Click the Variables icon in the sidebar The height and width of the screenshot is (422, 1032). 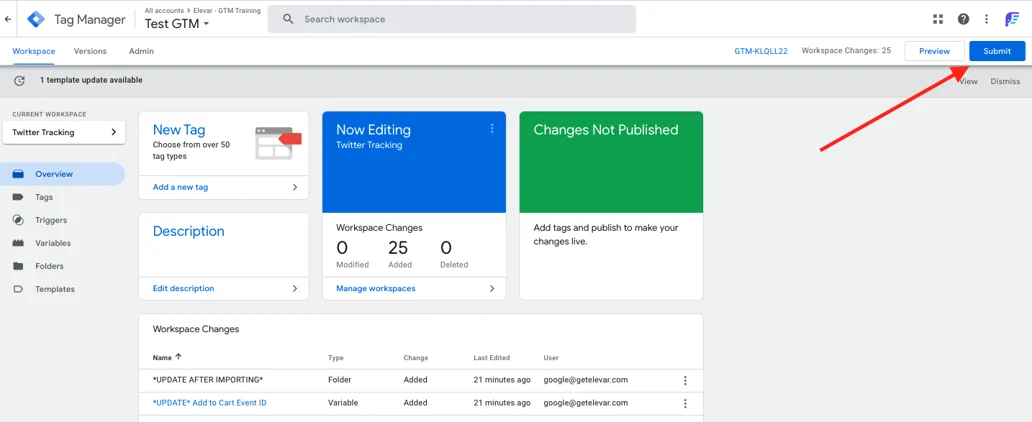18,243
